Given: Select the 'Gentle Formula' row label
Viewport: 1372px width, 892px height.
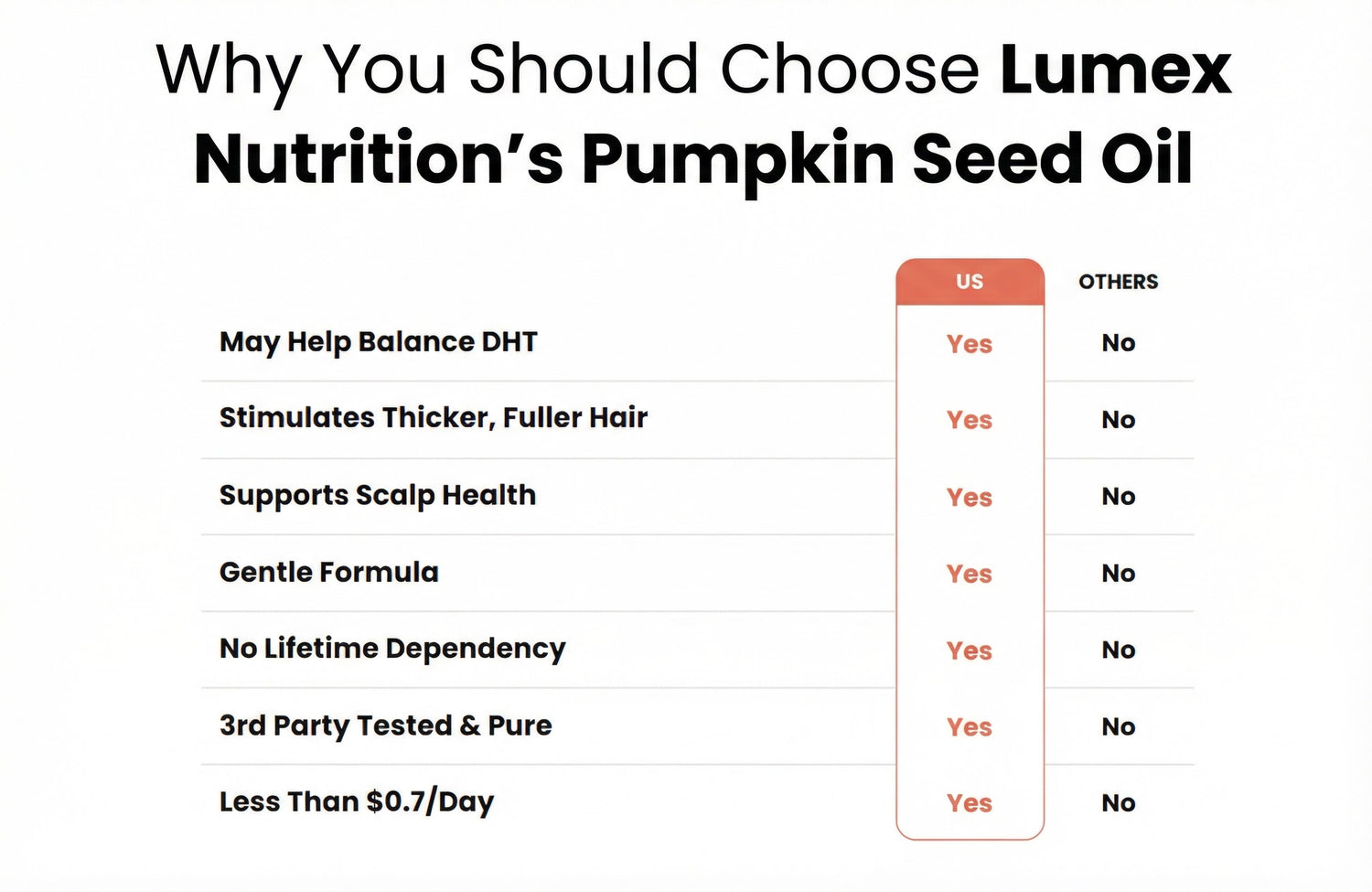Looking at the screenshot, I should pos(328,573).
